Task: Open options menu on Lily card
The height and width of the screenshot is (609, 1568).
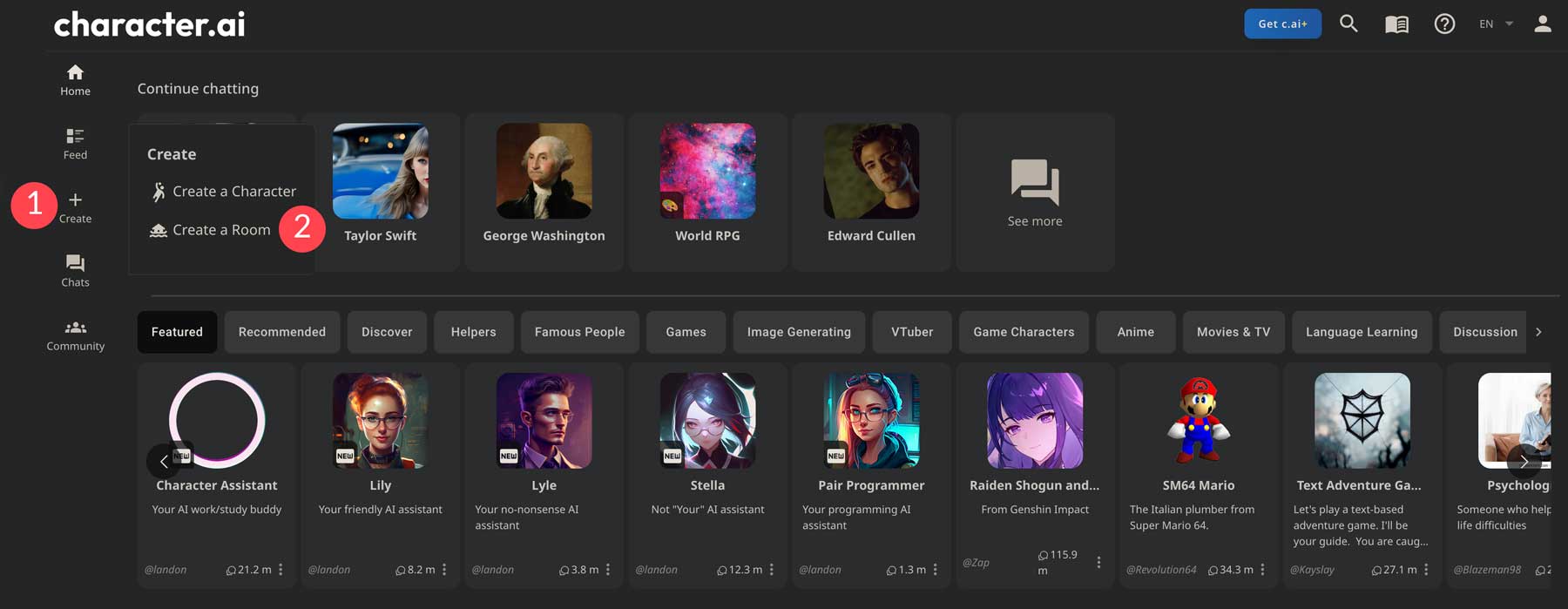Action: coord(444,570)
